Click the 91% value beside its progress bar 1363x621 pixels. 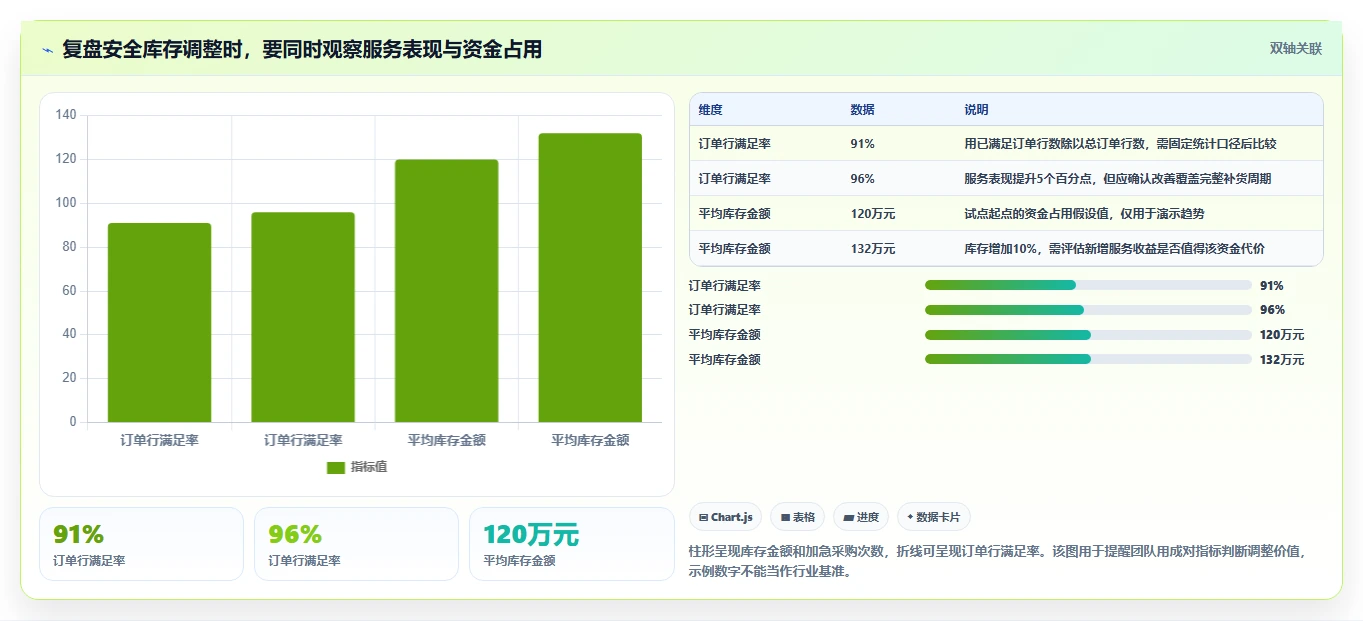click(1272, 286)
